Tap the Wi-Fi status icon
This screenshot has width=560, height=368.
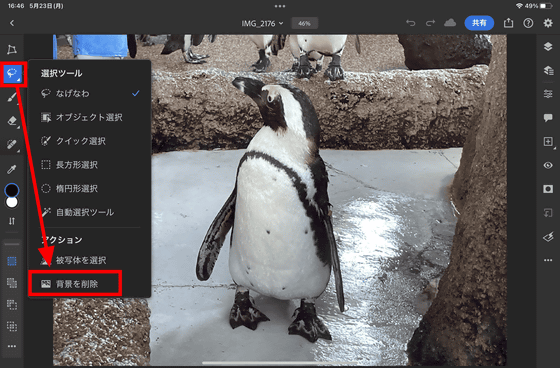point(519,6)
